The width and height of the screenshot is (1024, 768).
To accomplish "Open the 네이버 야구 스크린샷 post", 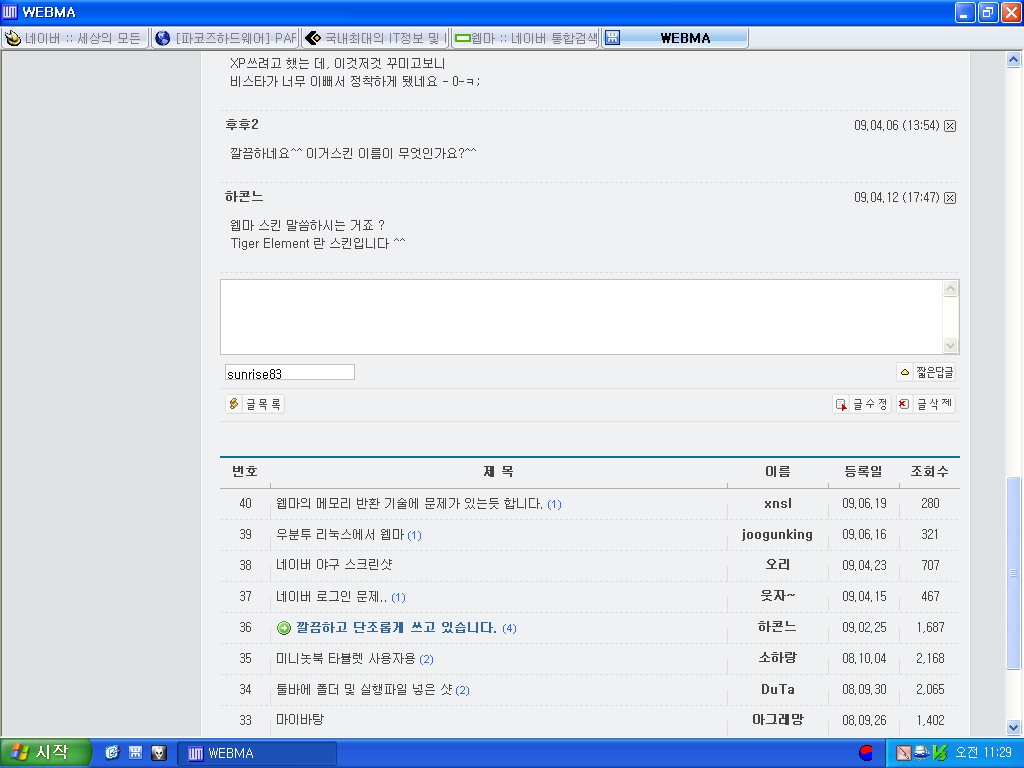I will tap(334, 566).
